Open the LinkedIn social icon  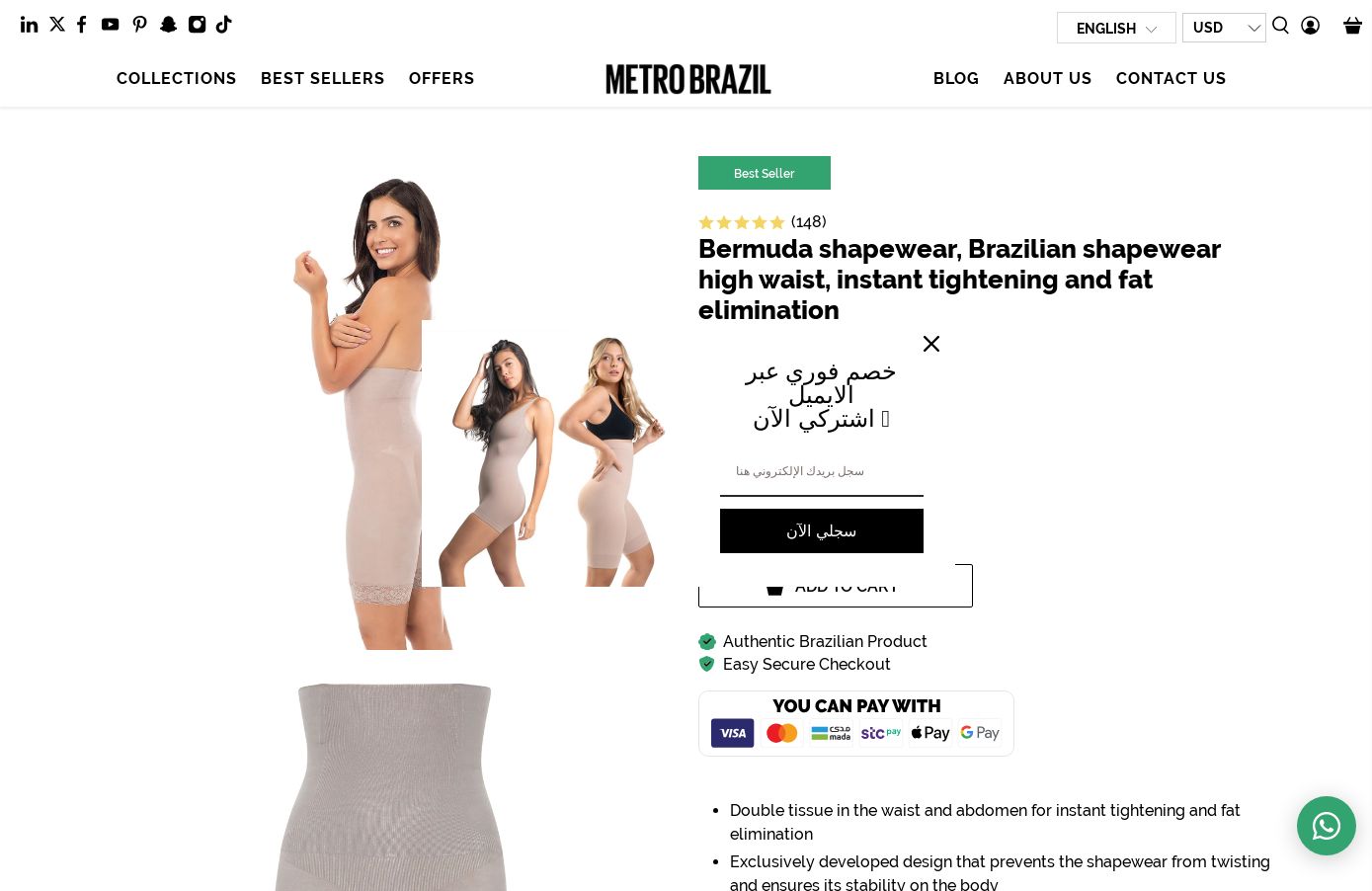click(30, 25)
